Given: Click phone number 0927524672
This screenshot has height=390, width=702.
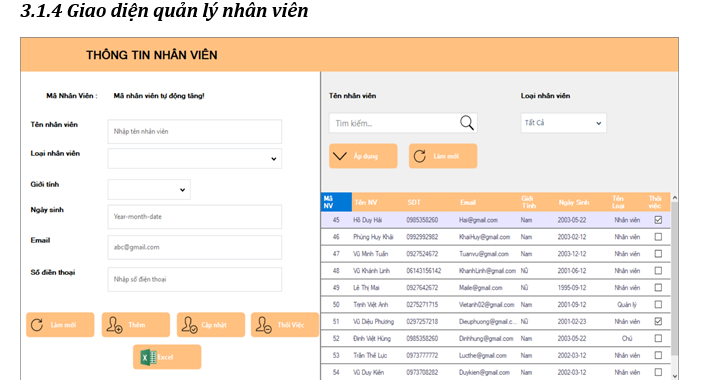Looking at the screenshot, I should click(422, 254).
